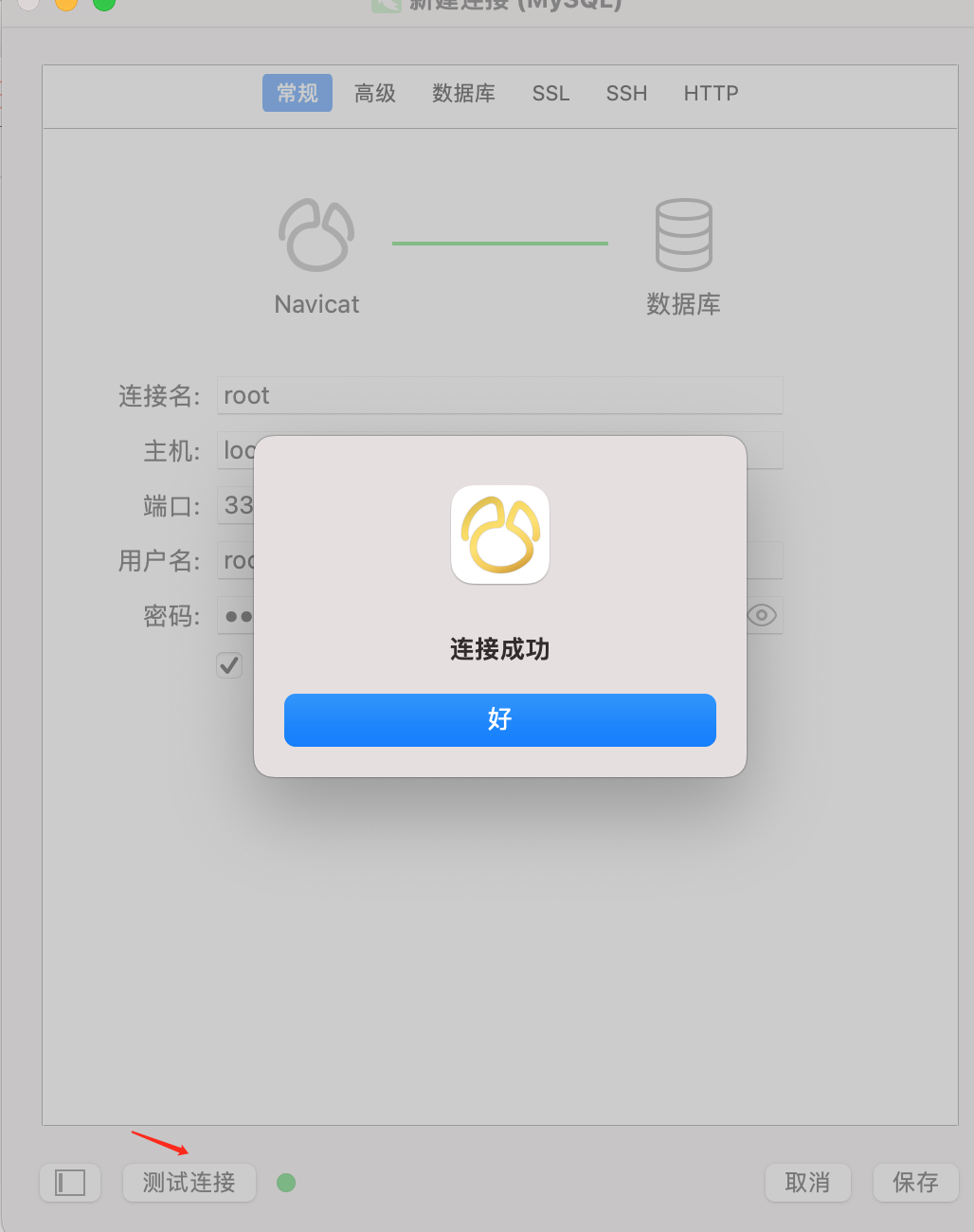Click the green connection status dot
The height and width of the screenshot is (1232, 974).
pyautogui.click(x=286, y=1183)
